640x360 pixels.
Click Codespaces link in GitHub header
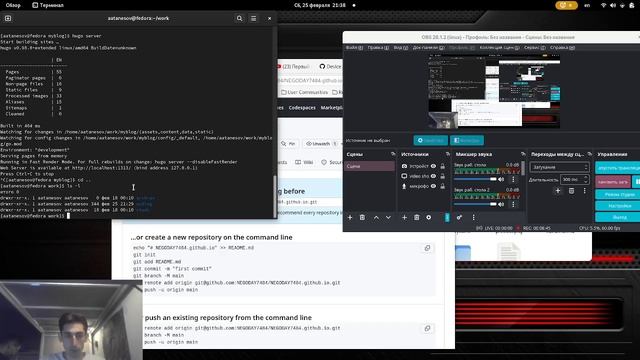(302, 108)
